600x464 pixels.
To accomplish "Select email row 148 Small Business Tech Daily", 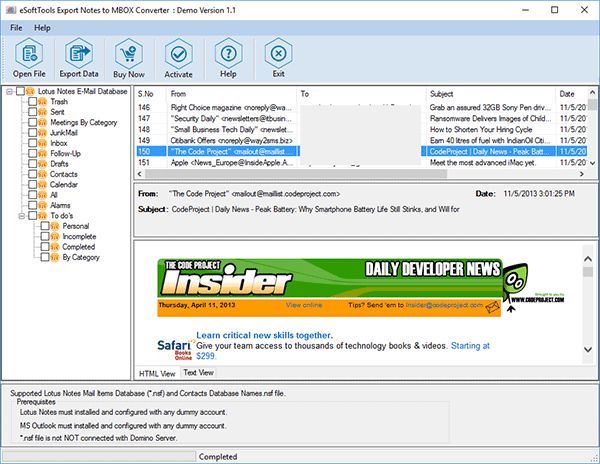I will tap(361, 130).
